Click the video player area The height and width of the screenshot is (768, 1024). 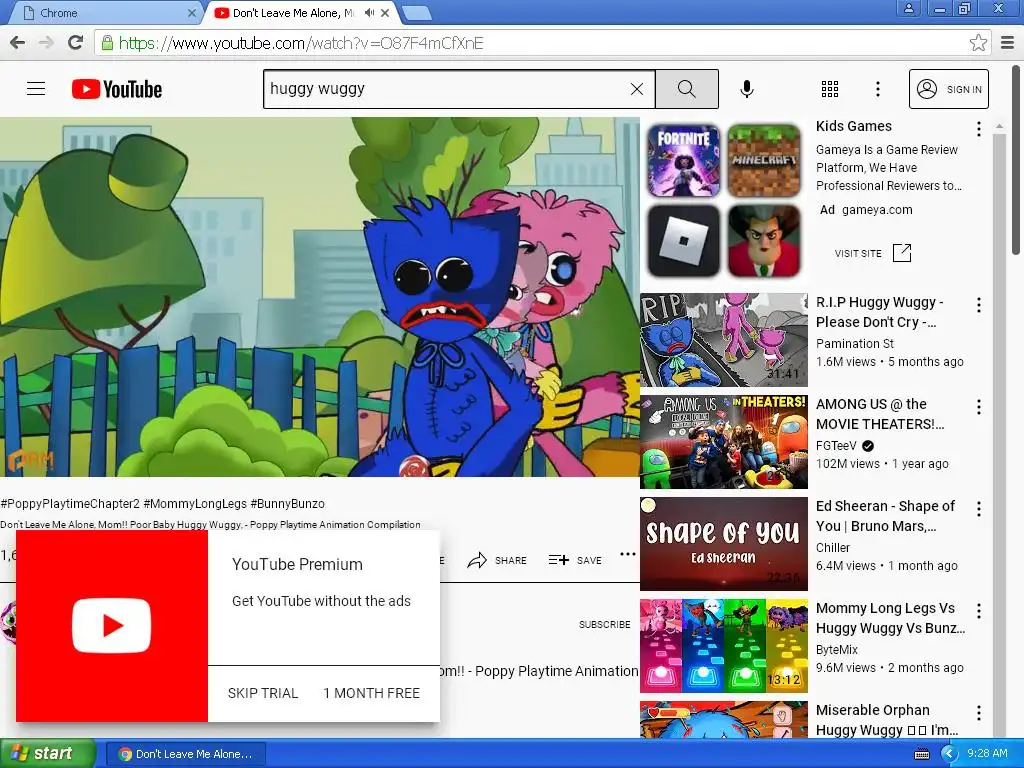(x=319, y=297)
